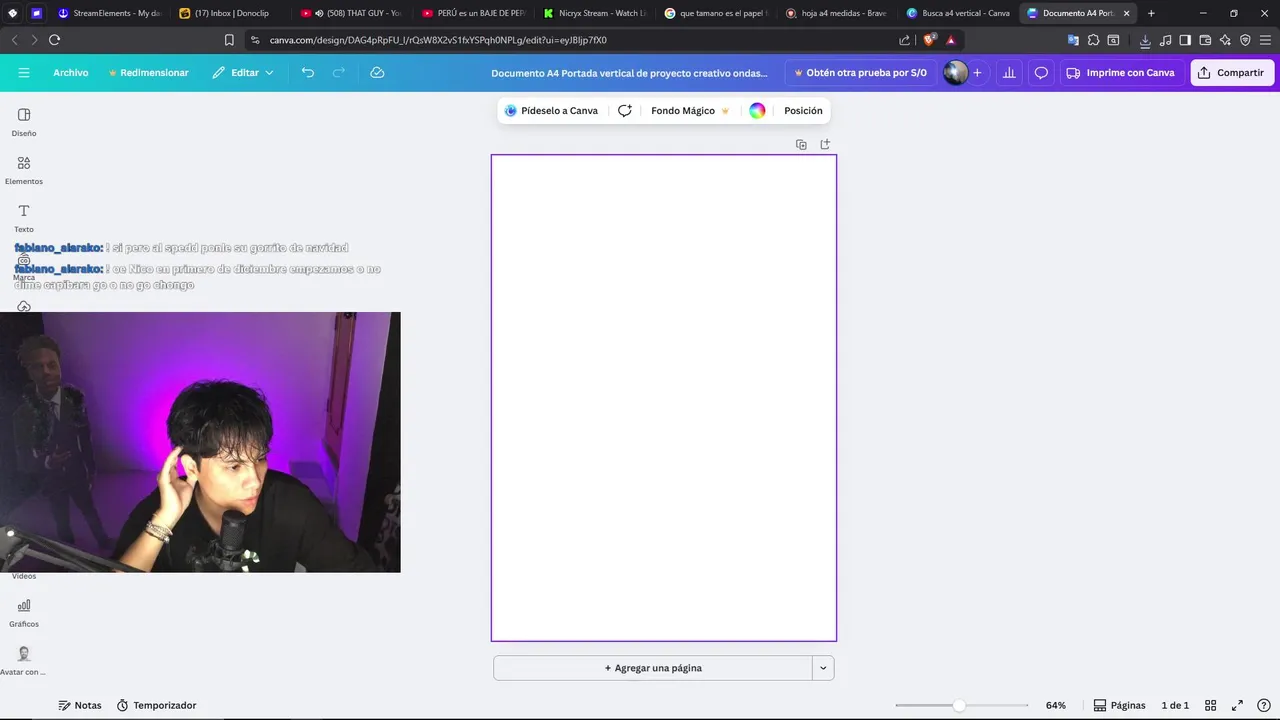Open Fondo Mágico tool
The image size is (1280, 720).
(x=690, y=111)
